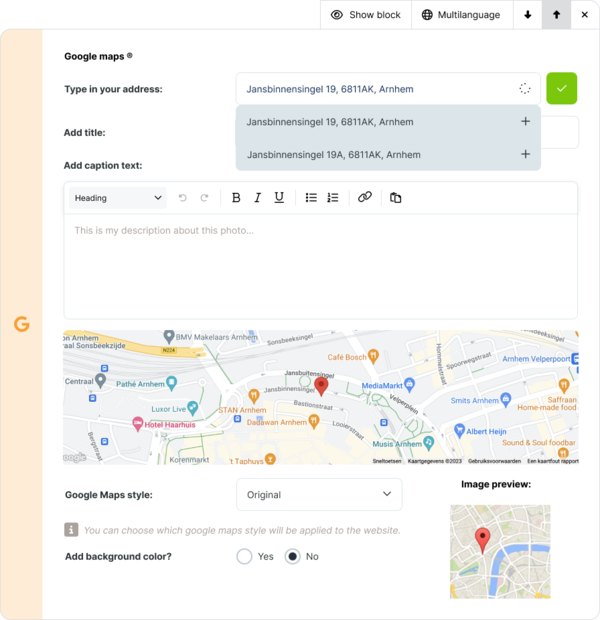Click the Add title input field
This screenshot has height=620, width=600.
pyautogui.click(x=560, y=132)
